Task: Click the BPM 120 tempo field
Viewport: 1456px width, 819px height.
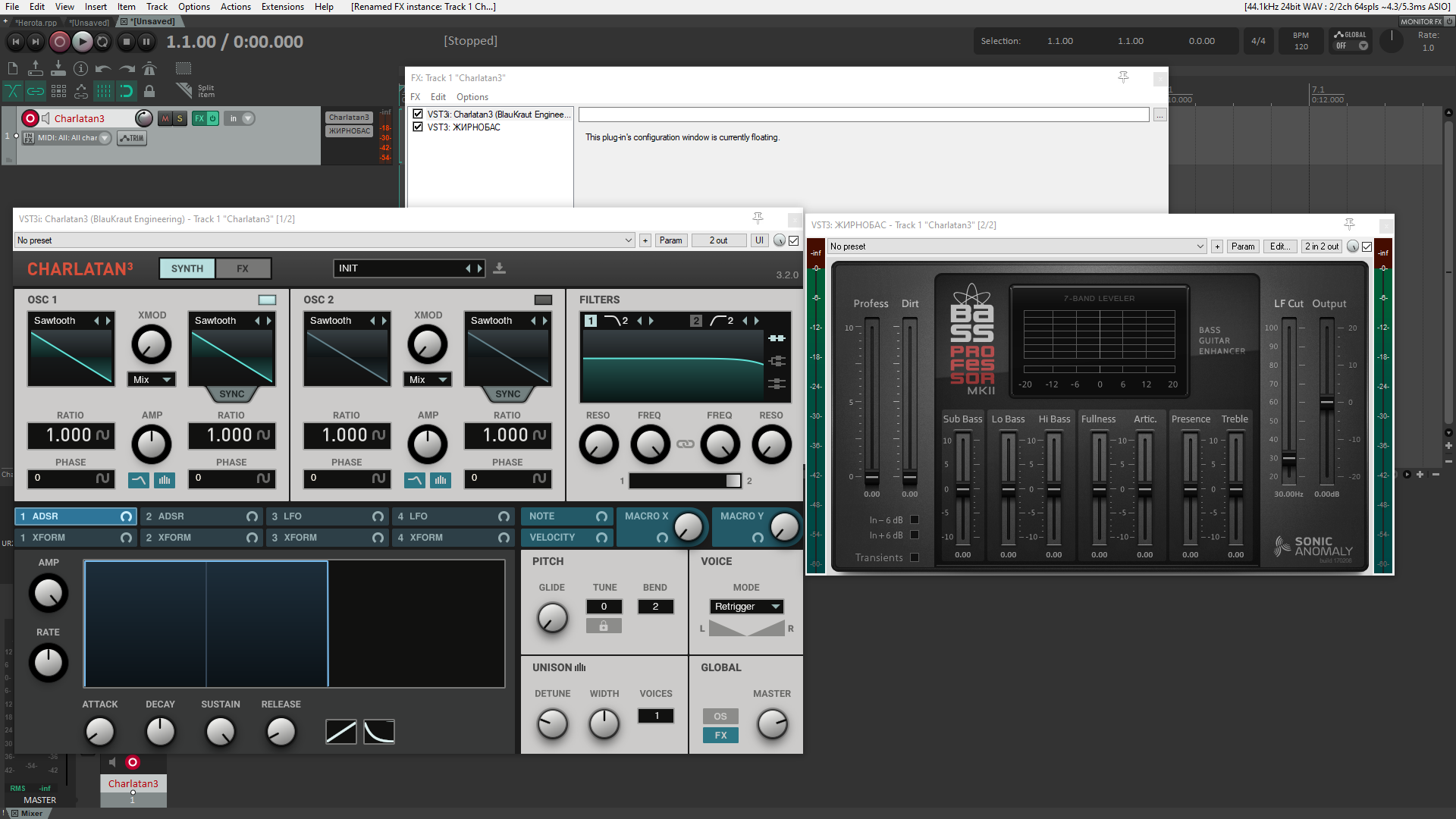Action: coord(1301,41)
